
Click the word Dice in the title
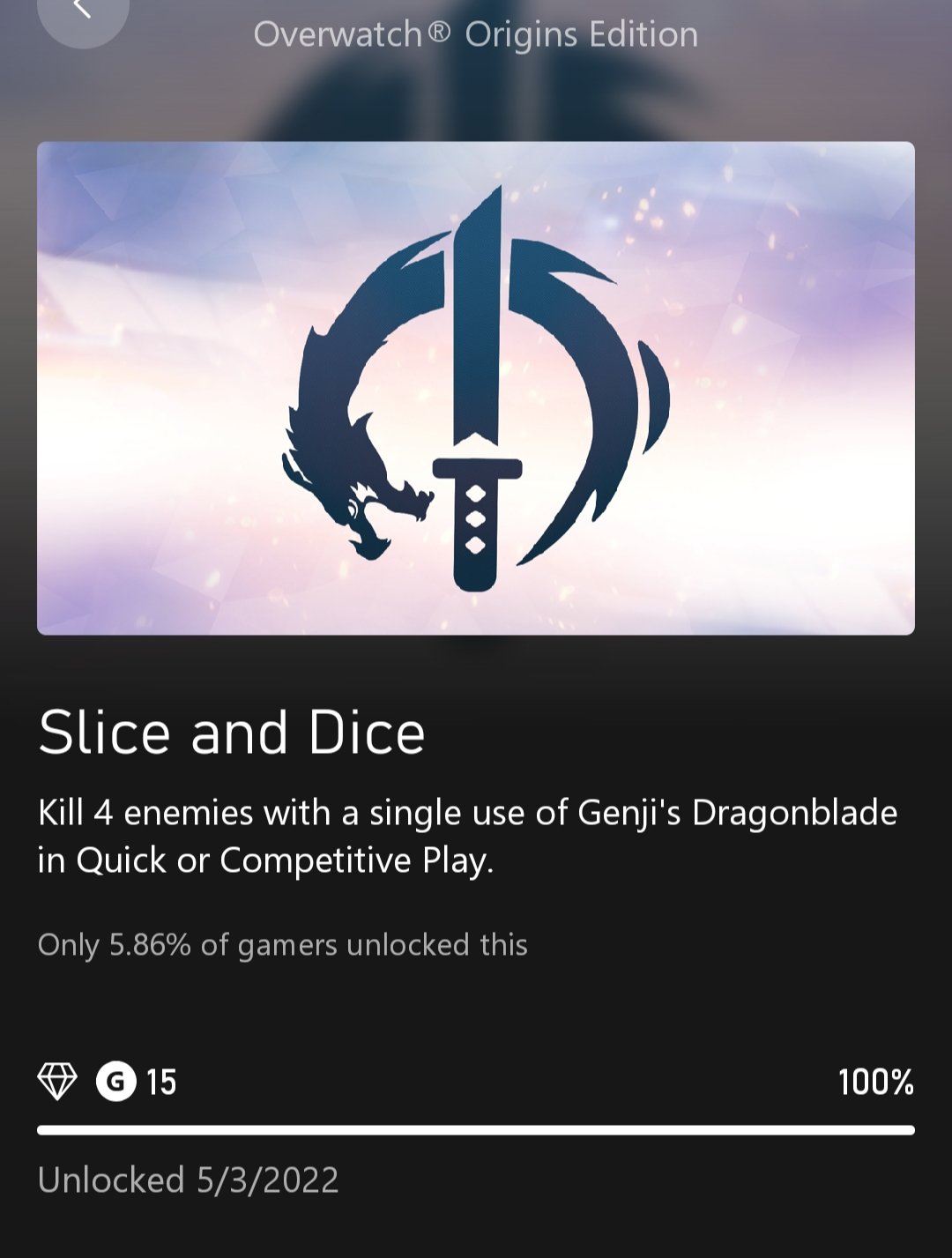(367, 733)
